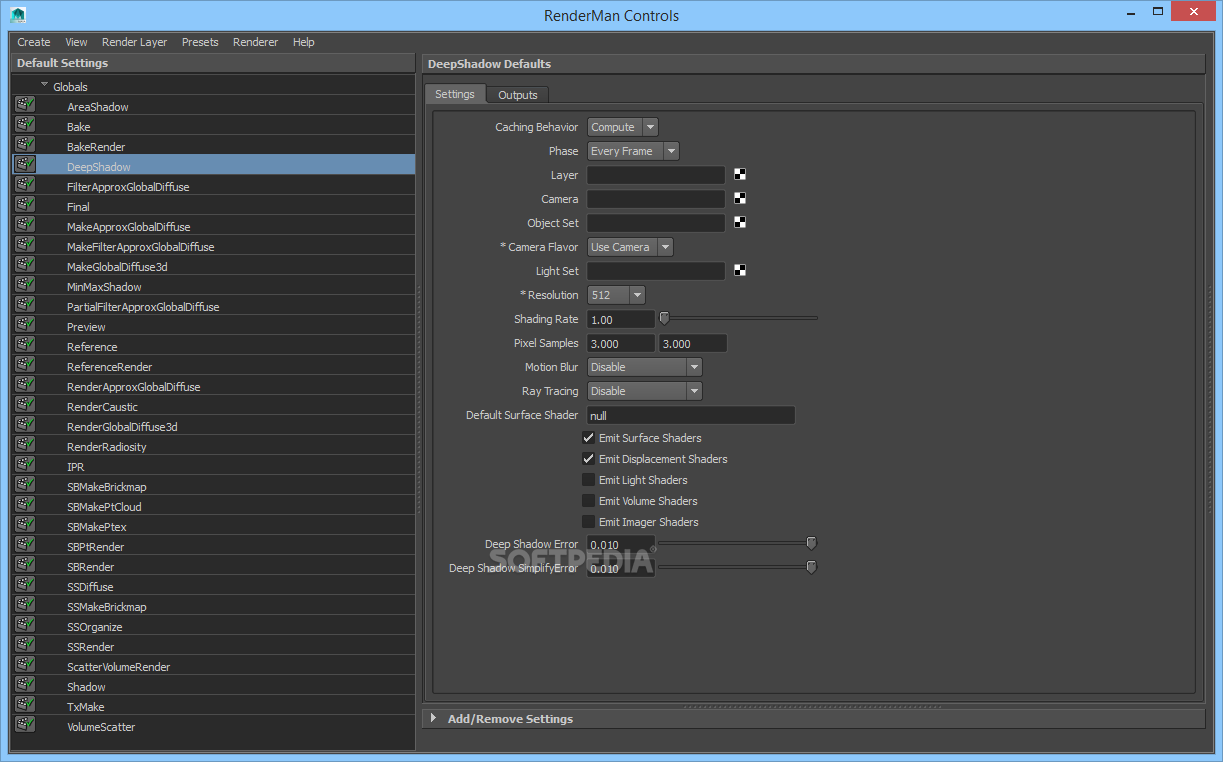Open the Resolution dropdown
The image size is (1223, 762).
[616, 295]
